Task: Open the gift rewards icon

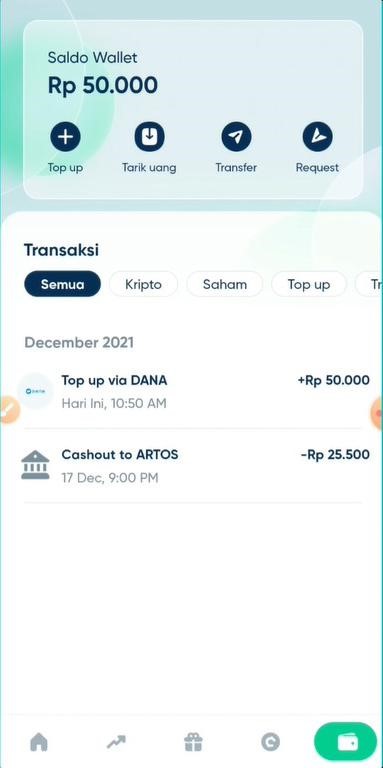Action: pos(193,742)
